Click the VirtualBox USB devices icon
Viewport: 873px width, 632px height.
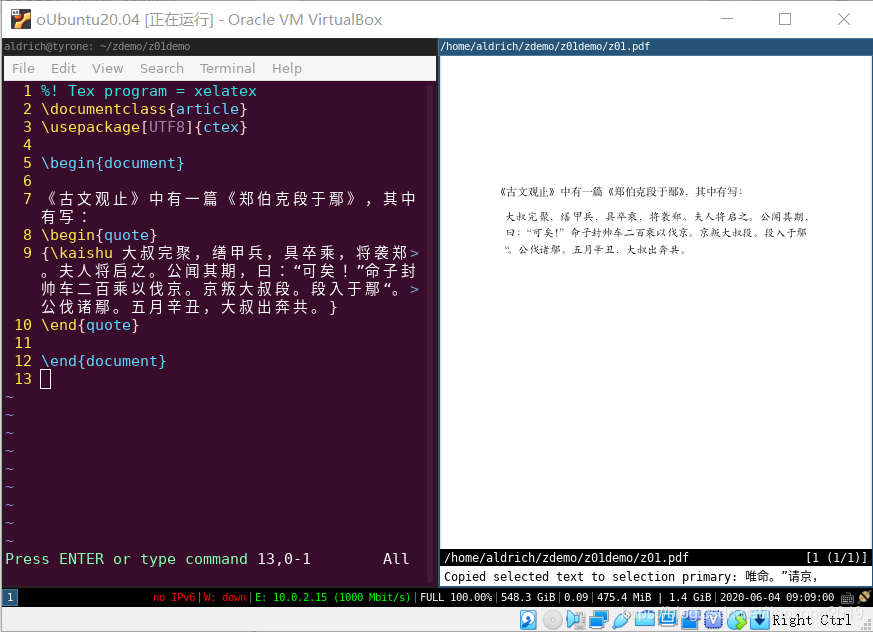tap(622, 620)
